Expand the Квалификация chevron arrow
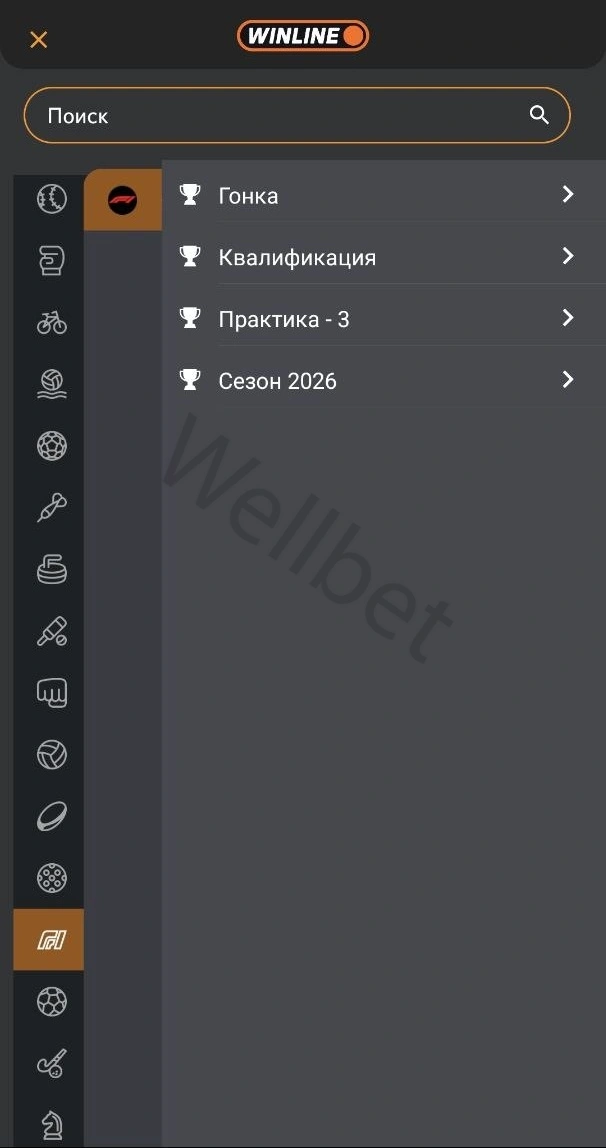Image resolution: width=606 pixels, height=1148 pixels. point(568,256)
